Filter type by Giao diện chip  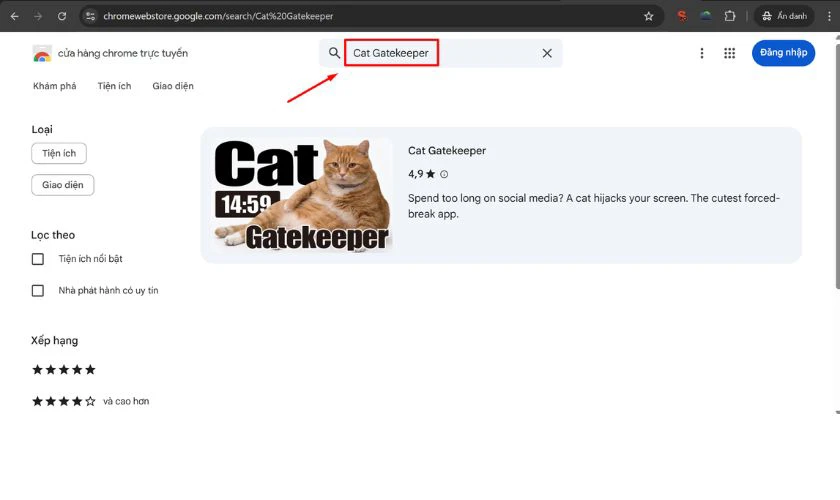63,185
